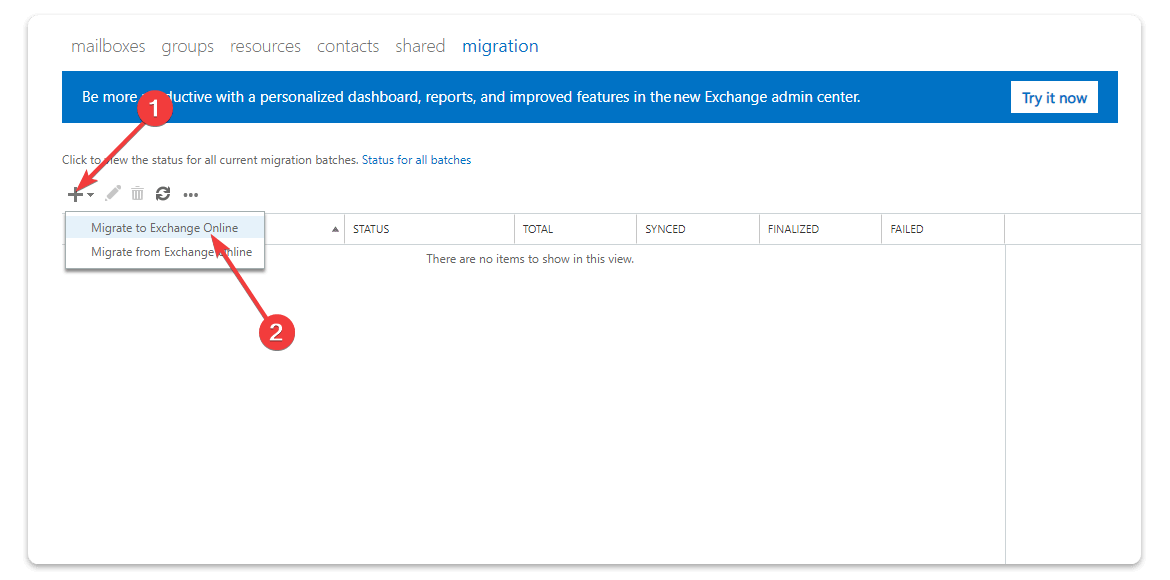
Task: Choose Migrate from Exchange Online
Action: click(x=165, y=252)
